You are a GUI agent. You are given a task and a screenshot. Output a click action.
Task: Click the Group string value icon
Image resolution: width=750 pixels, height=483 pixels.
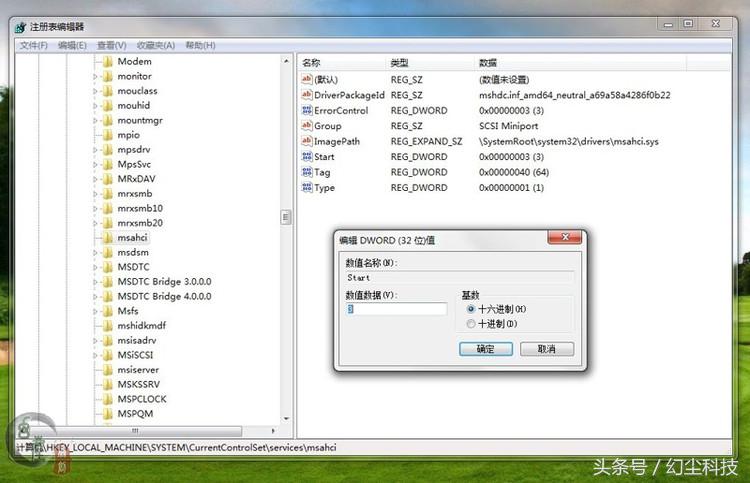(307, 125)
